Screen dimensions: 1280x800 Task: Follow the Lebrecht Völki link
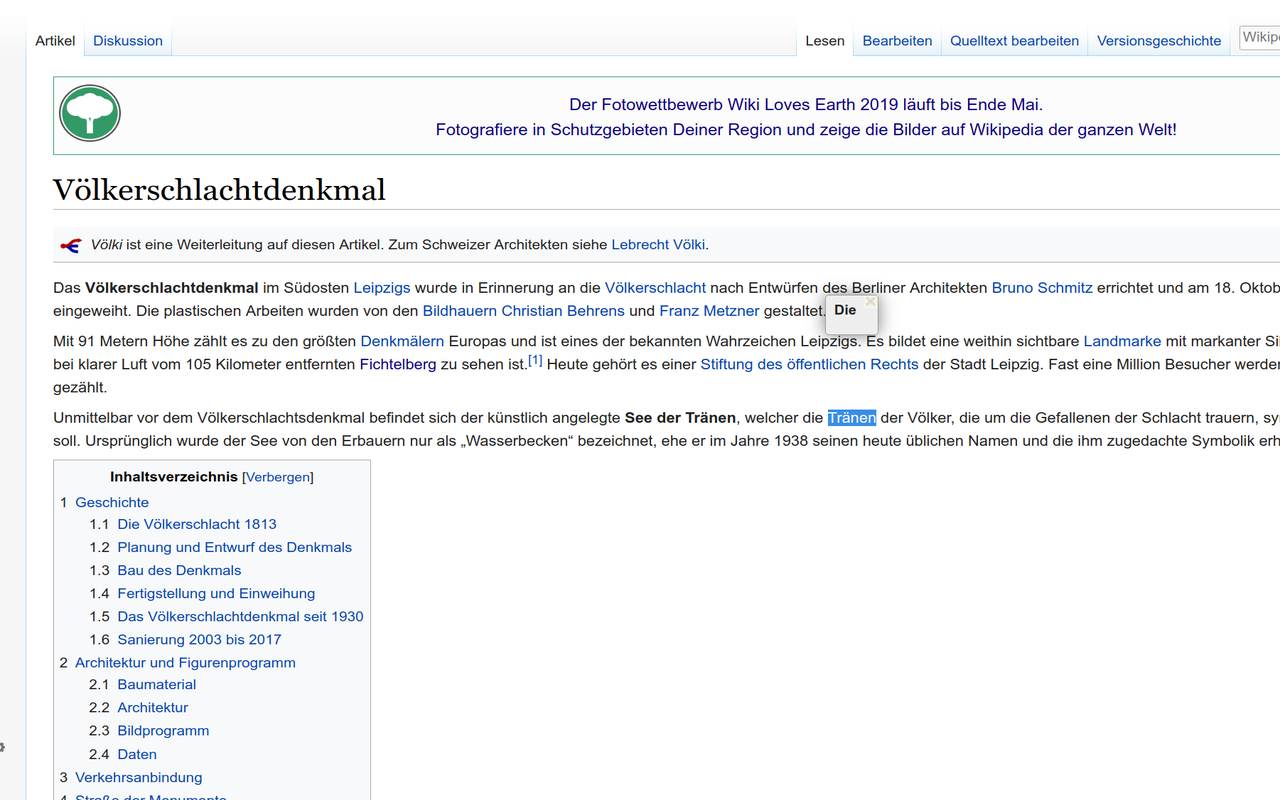click(x=658, y=244)
